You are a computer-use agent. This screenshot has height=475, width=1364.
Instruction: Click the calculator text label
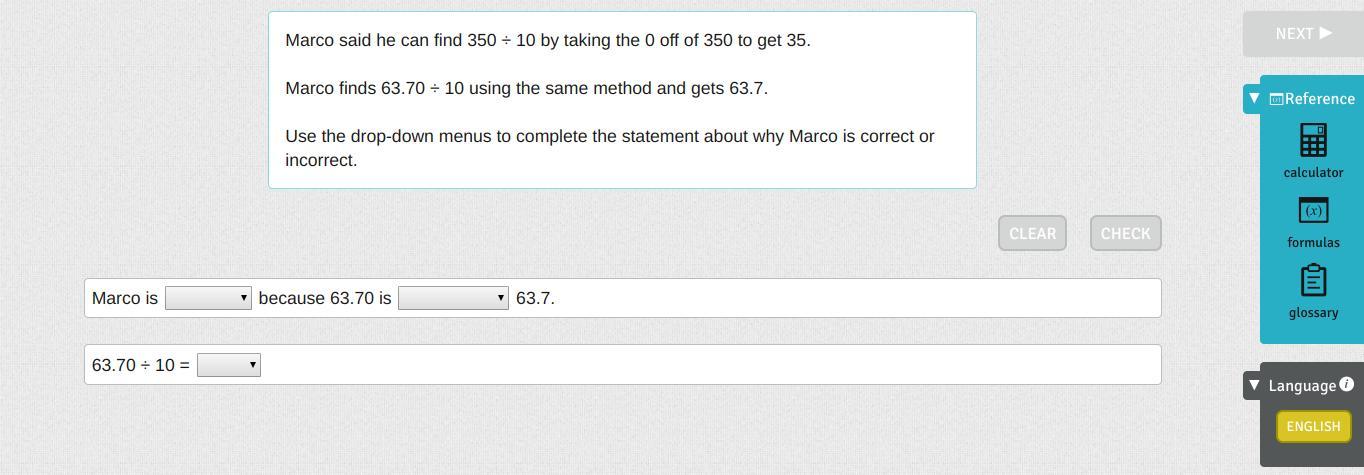1313,172
